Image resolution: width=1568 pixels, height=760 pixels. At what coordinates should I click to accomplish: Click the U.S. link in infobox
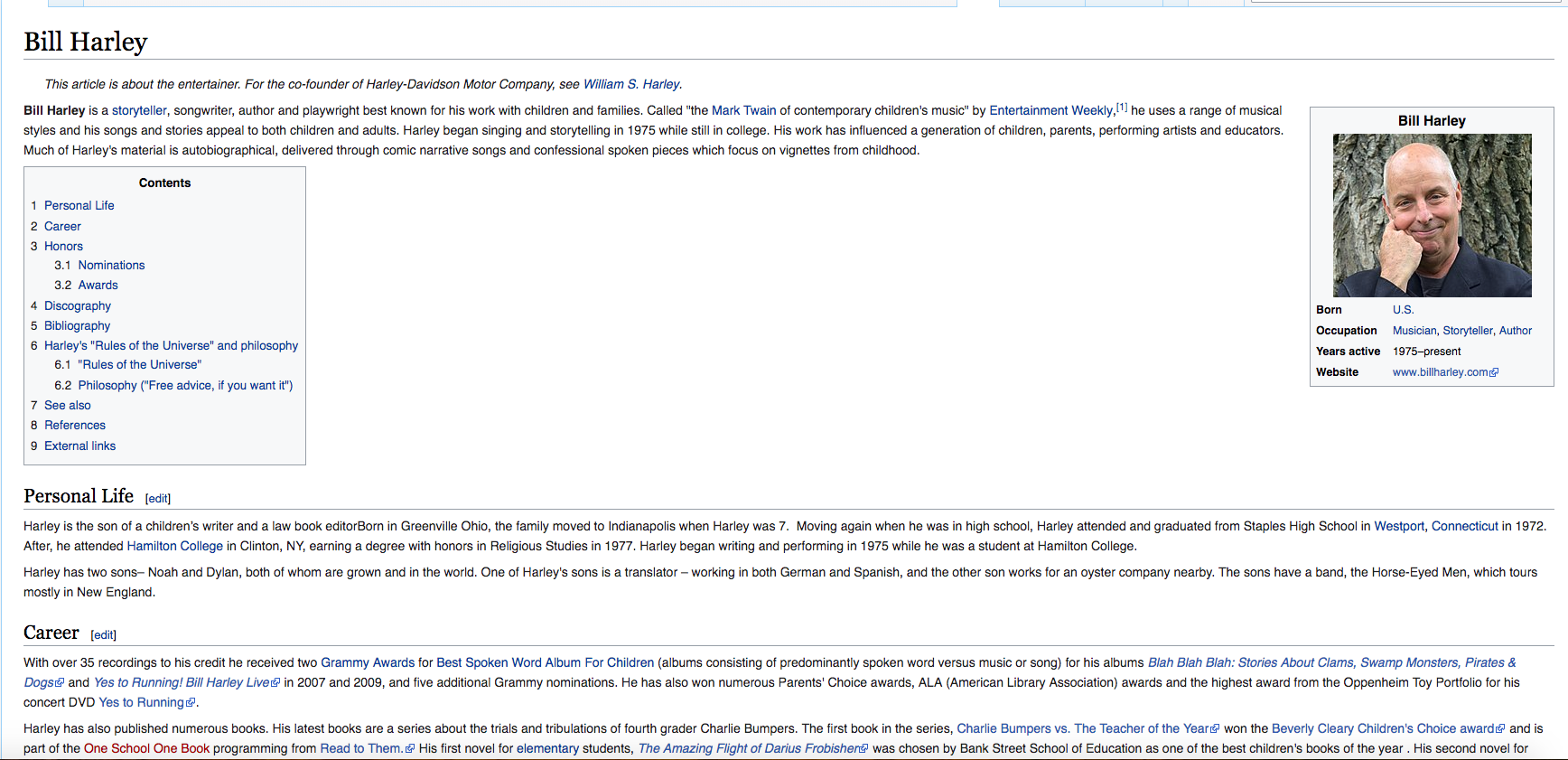(1403, 309)
